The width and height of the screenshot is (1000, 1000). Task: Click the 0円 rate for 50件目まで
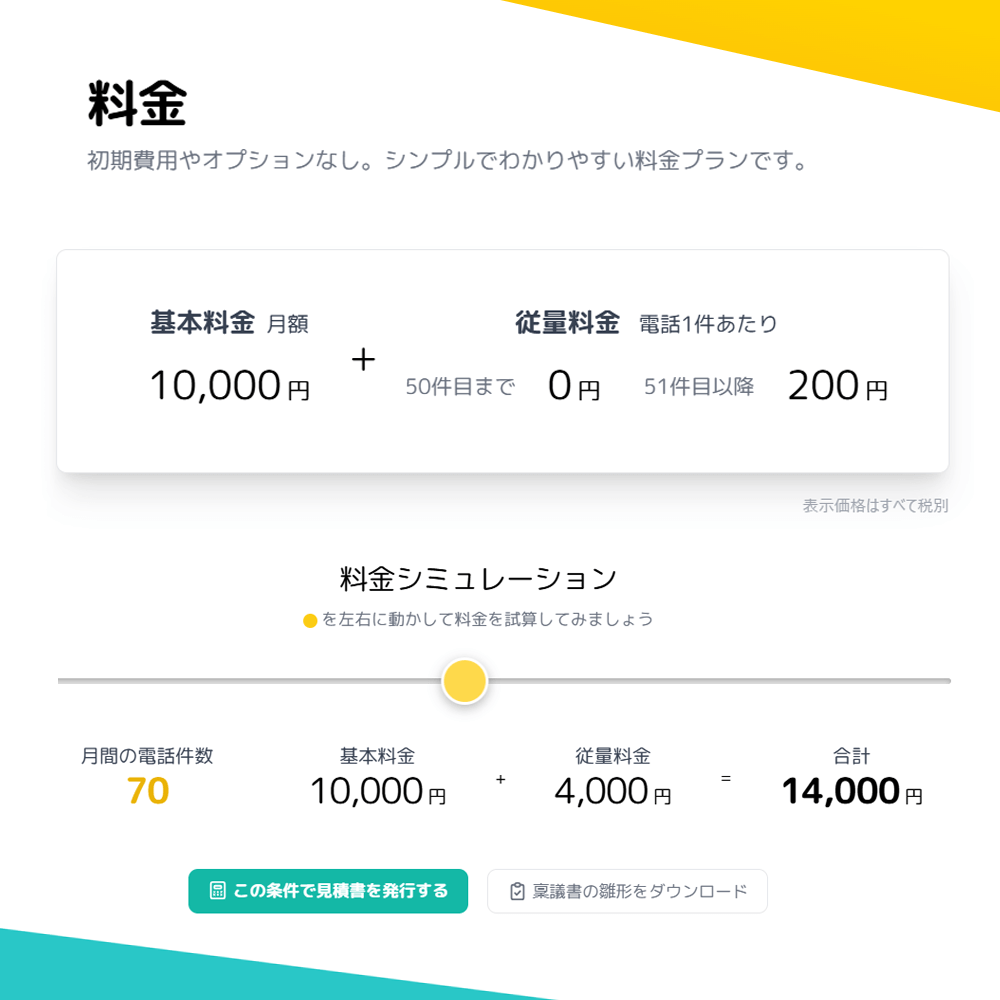point(574,386)
